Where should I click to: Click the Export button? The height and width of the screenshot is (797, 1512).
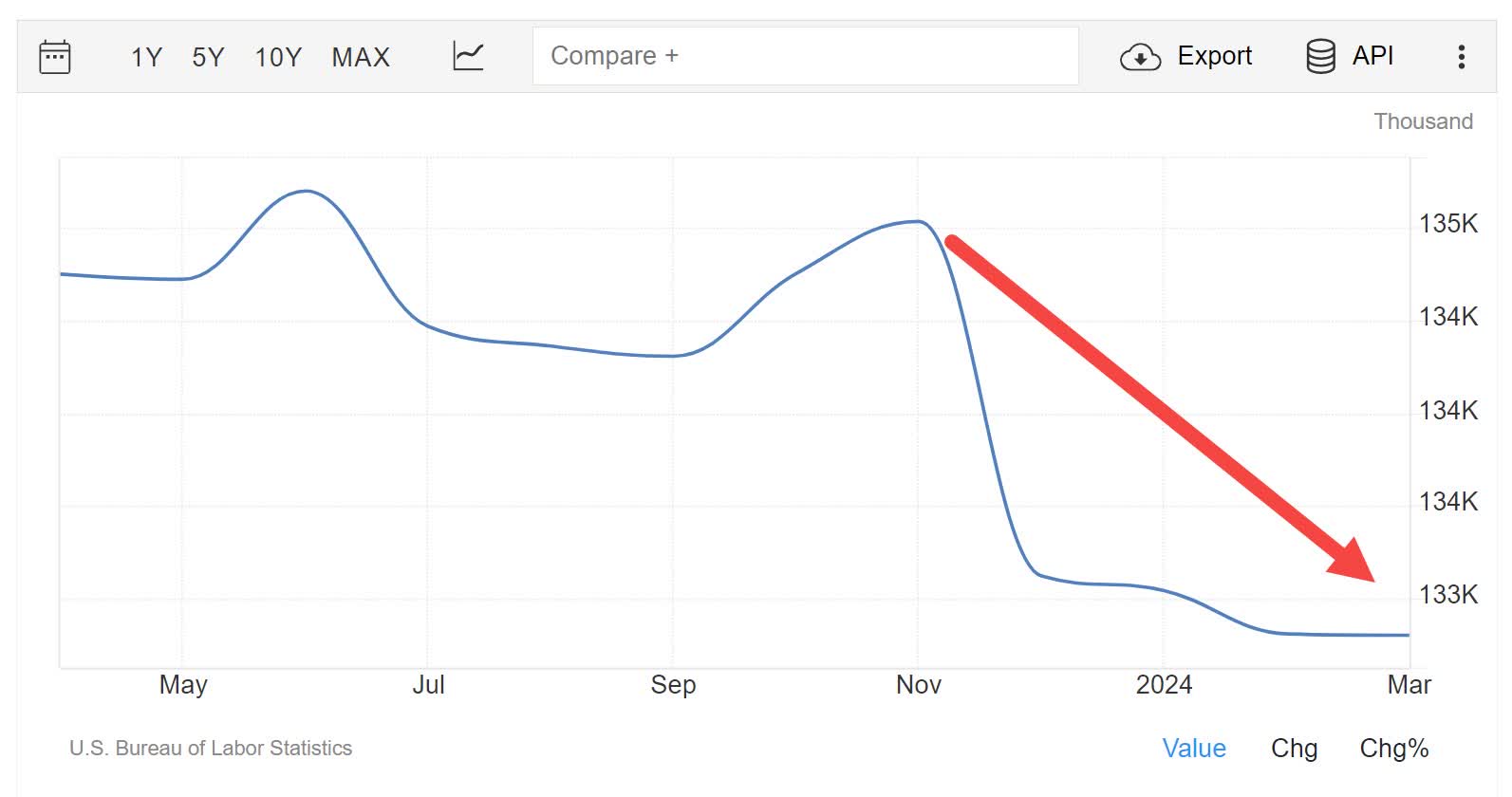pos(1186,56)
